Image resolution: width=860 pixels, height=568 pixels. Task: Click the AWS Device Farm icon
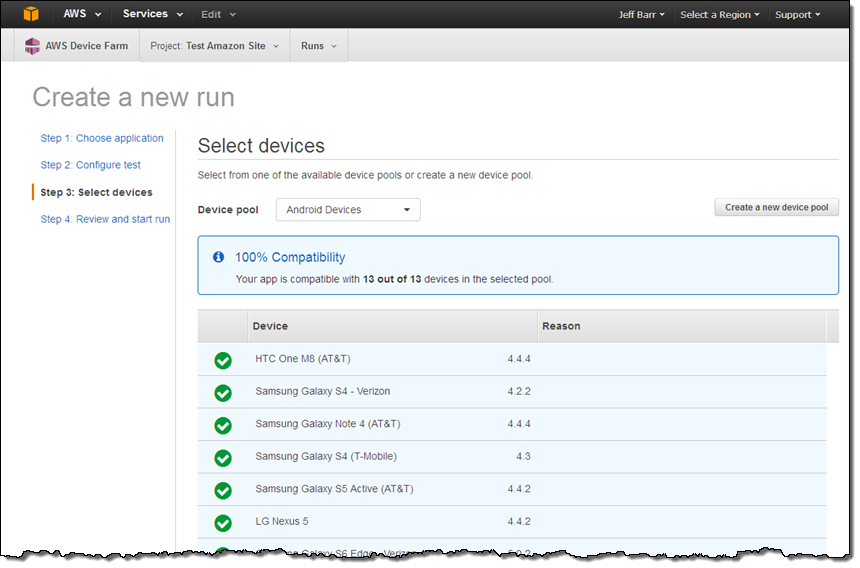(33, 46)
